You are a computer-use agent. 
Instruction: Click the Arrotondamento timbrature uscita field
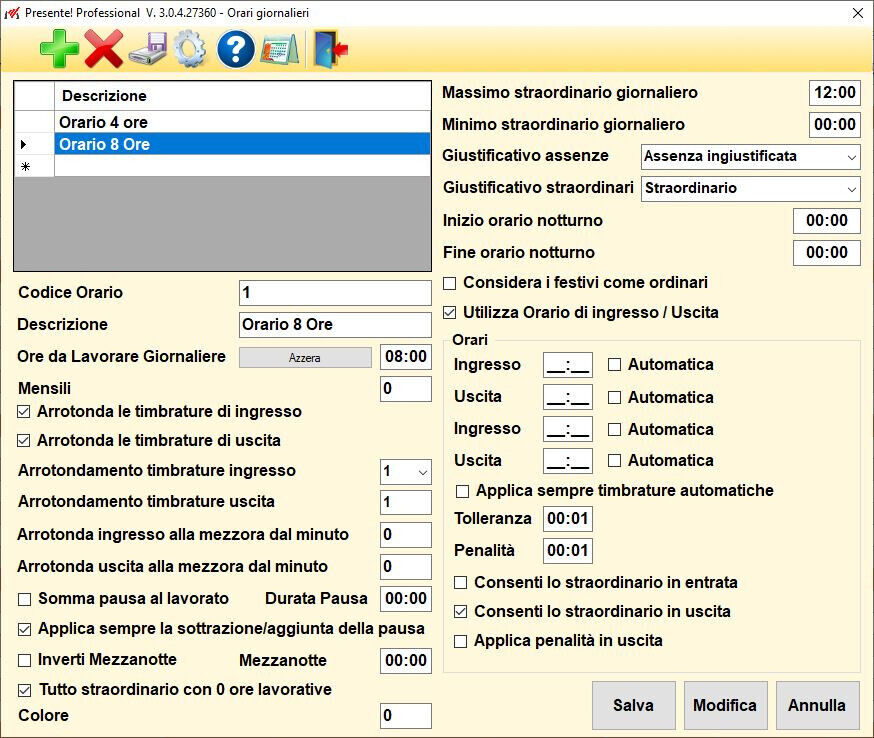[405, 503]
